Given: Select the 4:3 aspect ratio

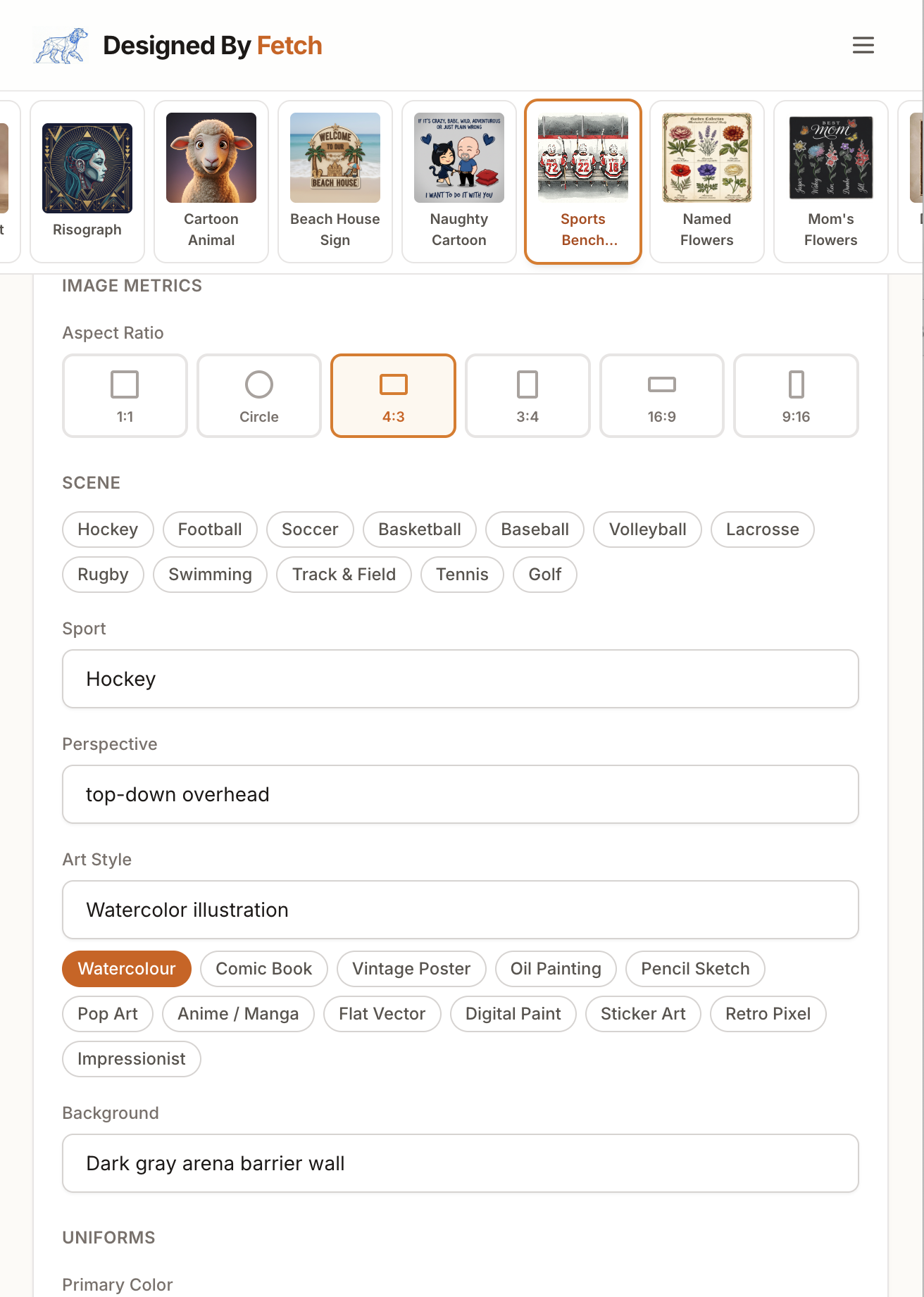Looking at the screenshot, I should [394, 396].
